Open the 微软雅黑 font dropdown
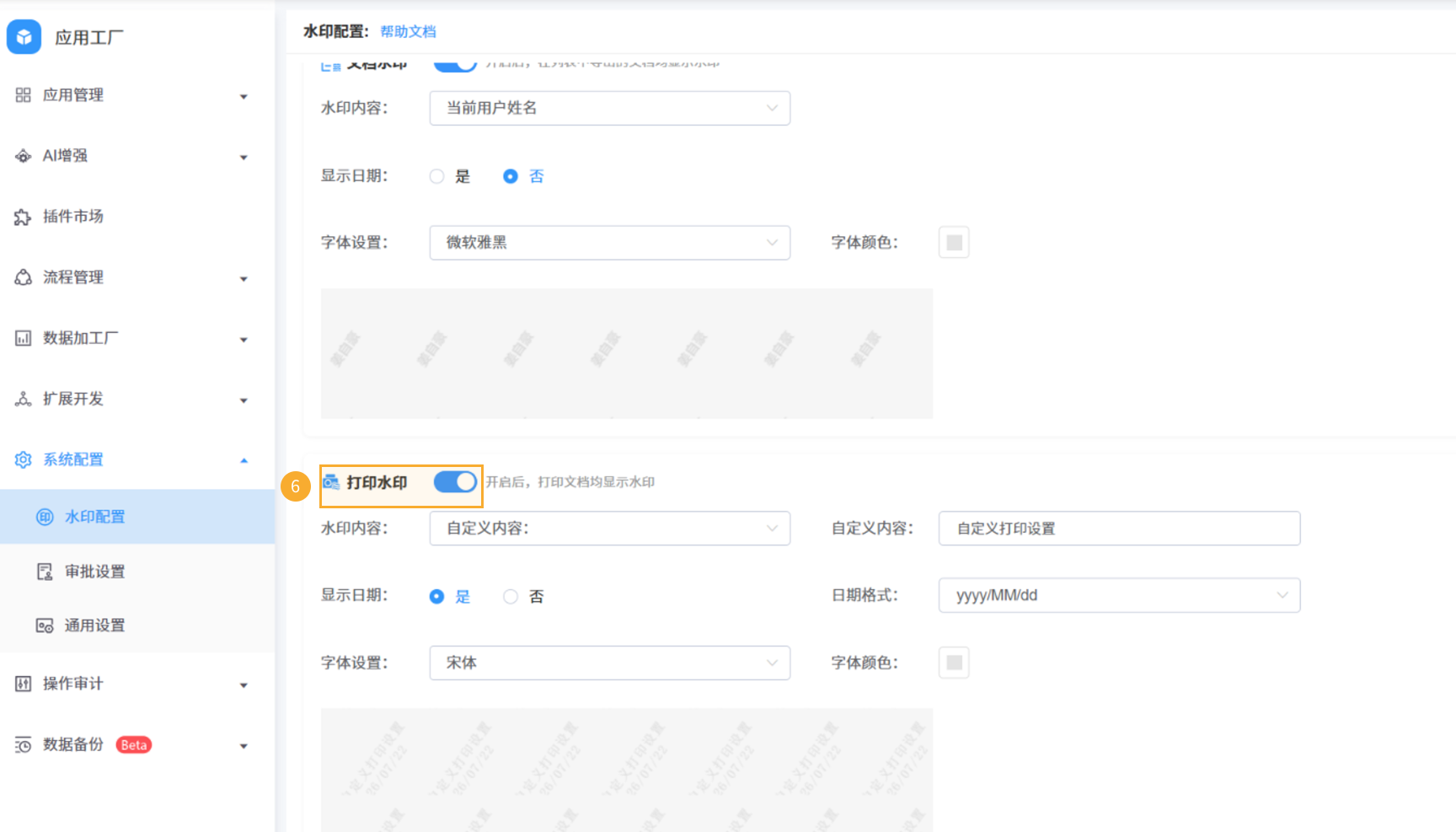 click(610, 243)
